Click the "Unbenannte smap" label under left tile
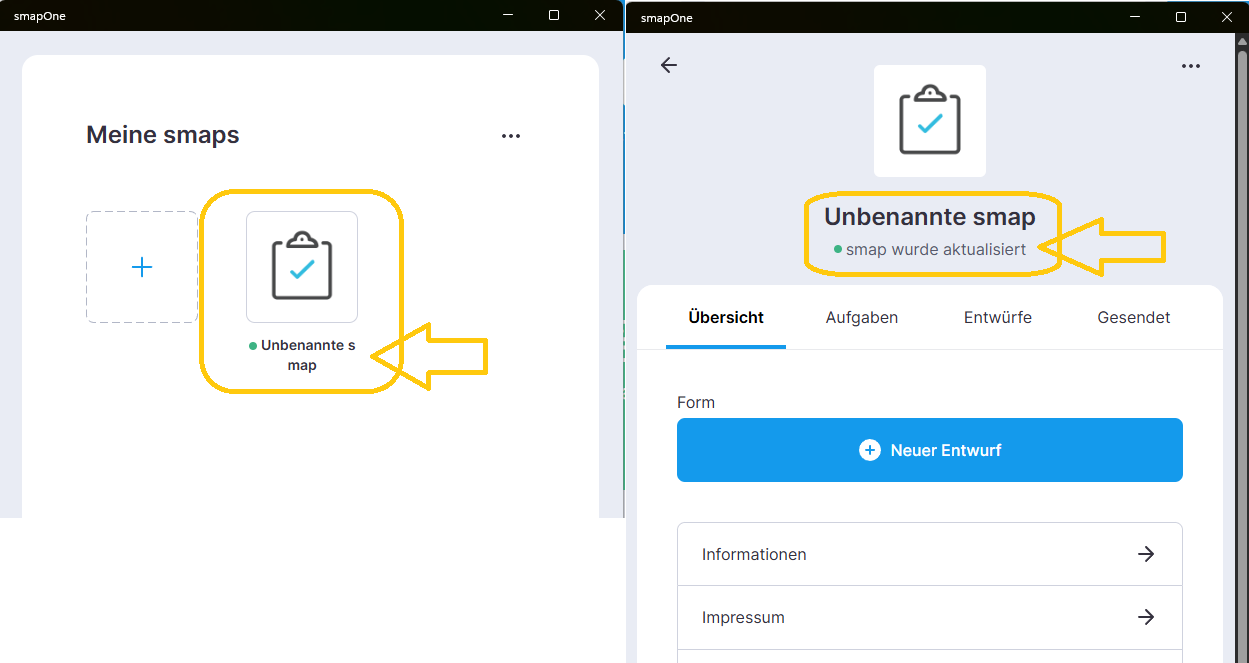The width and height of the screenshot is (1249, 663). pyautogui.click(x=308, y=355)
